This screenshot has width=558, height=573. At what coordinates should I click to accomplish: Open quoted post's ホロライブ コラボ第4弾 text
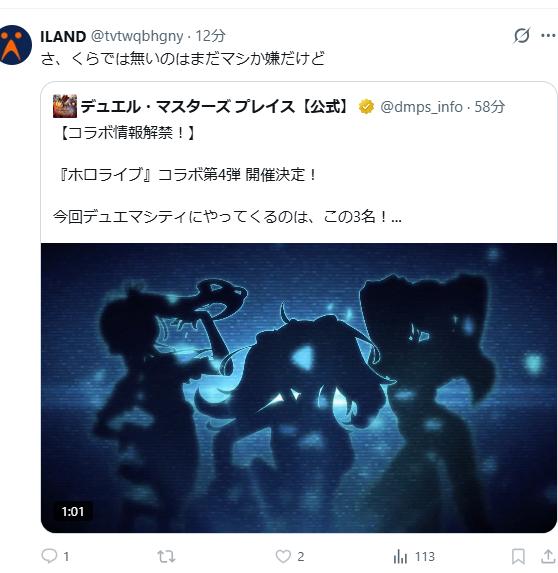point(186,175)
